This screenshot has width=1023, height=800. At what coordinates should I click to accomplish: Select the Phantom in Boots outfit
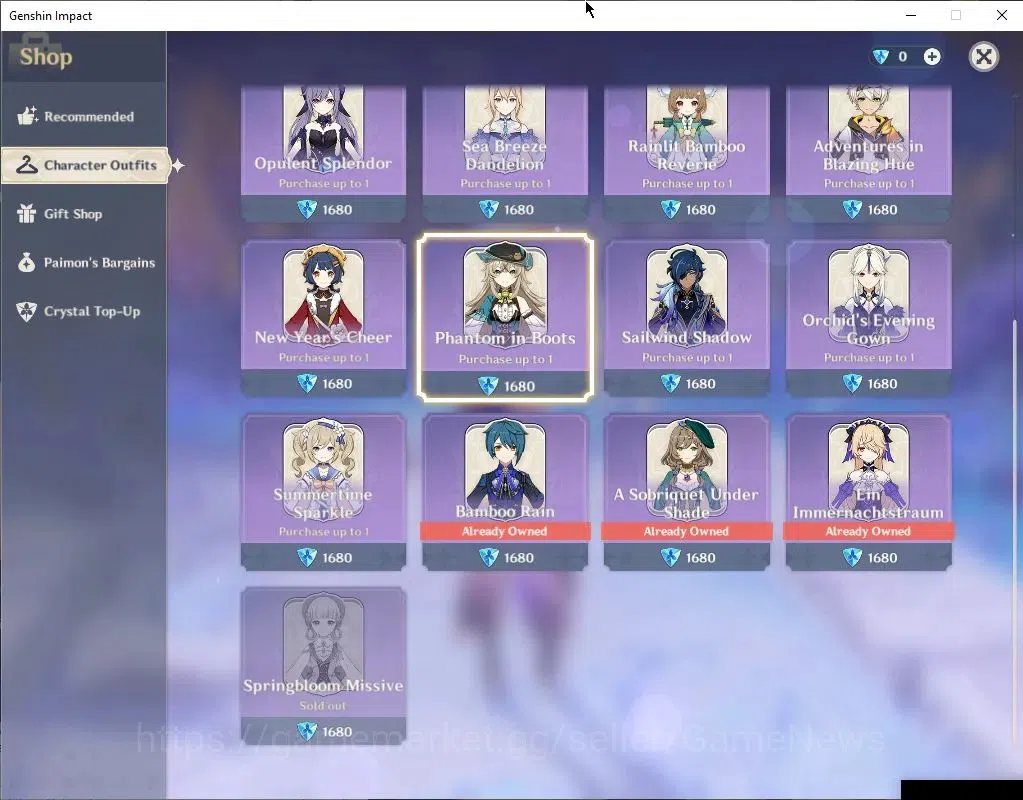(x=505, y=318)
